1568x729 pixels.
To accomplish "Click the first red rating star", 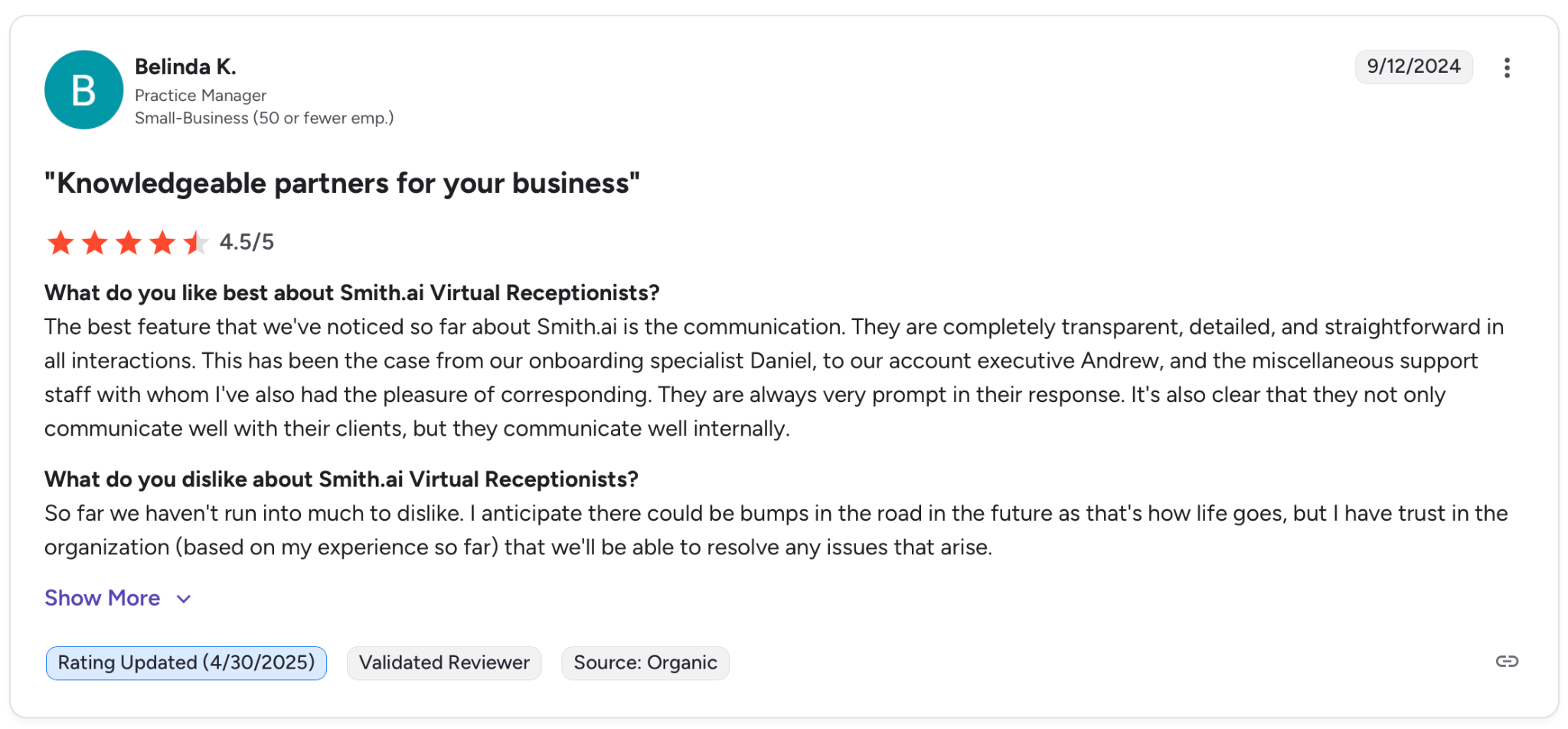I will click(x=60, y=243).
